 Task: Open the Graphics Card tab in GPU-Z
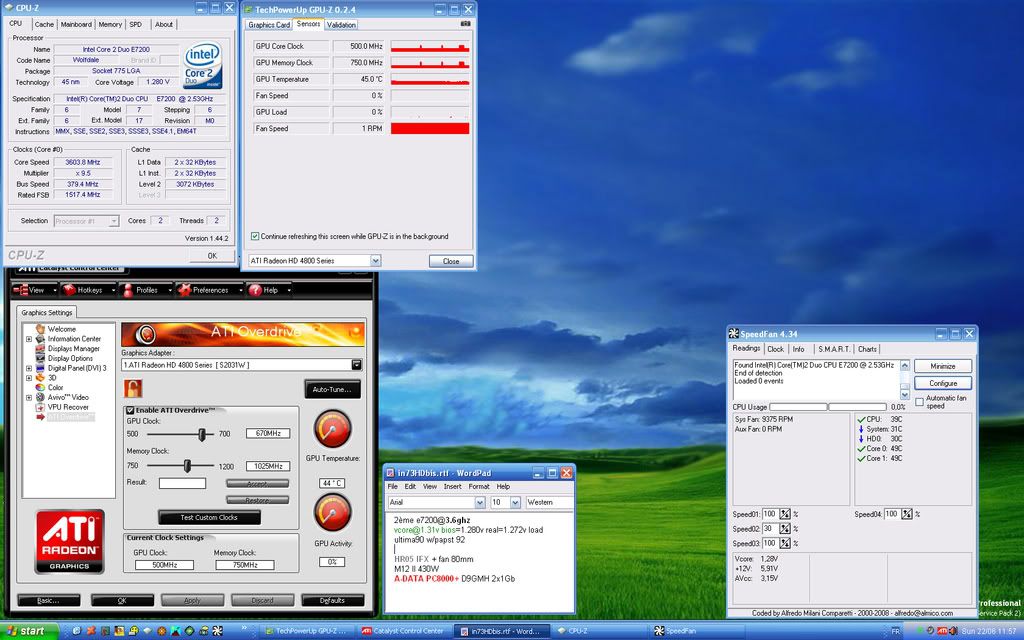click(x=269, y=24)
